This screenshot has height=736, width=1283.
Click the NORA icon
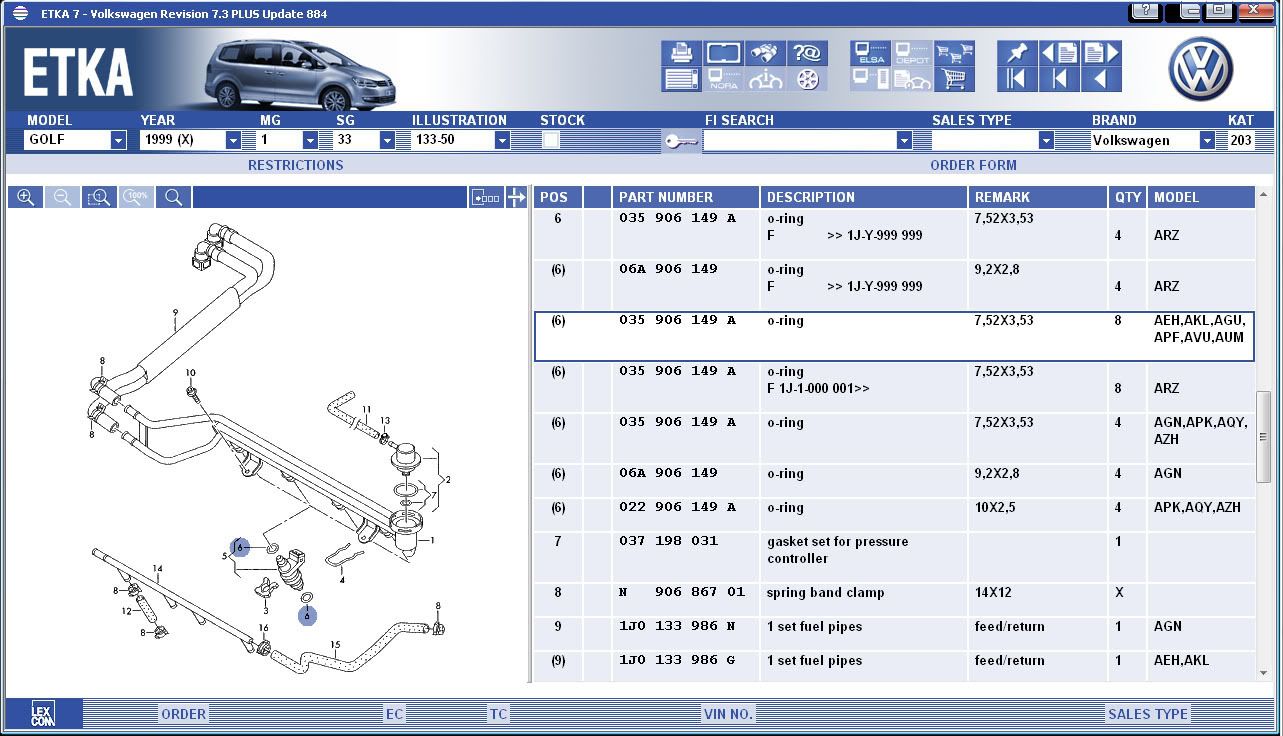pos(723,79)
